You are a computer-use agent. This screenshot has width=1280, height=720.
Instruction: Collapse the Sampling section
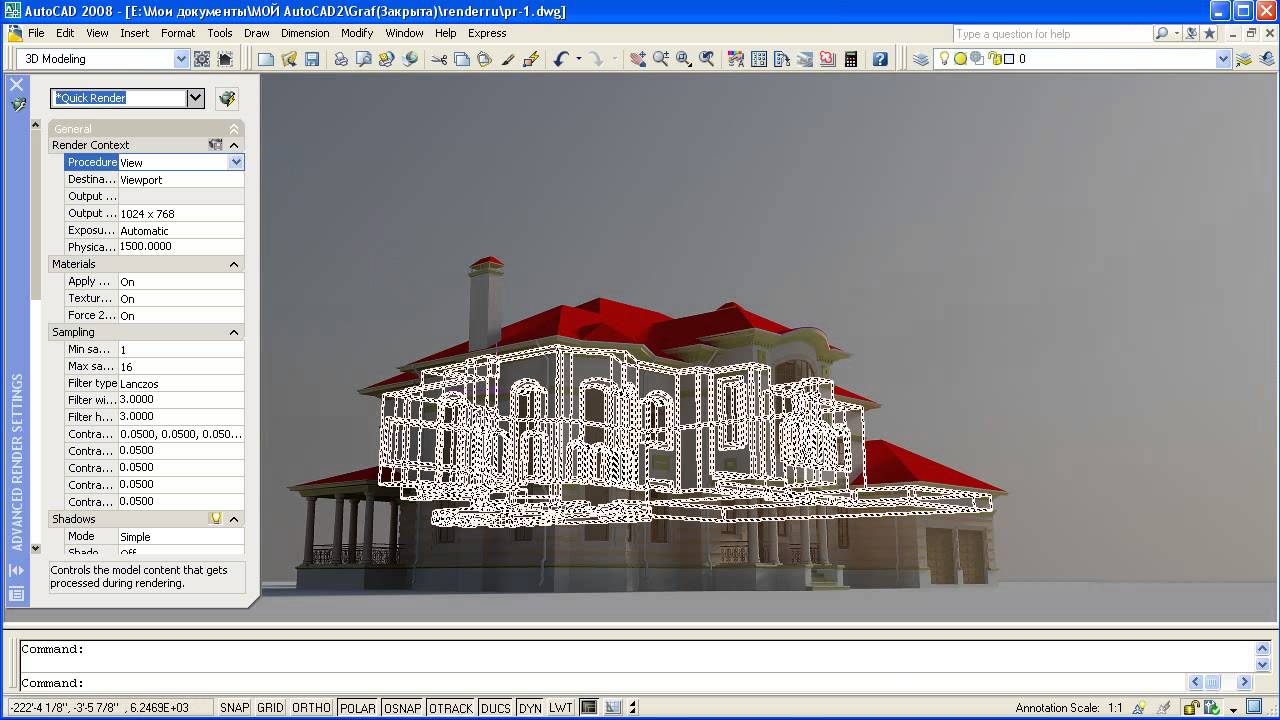[234, 332]
